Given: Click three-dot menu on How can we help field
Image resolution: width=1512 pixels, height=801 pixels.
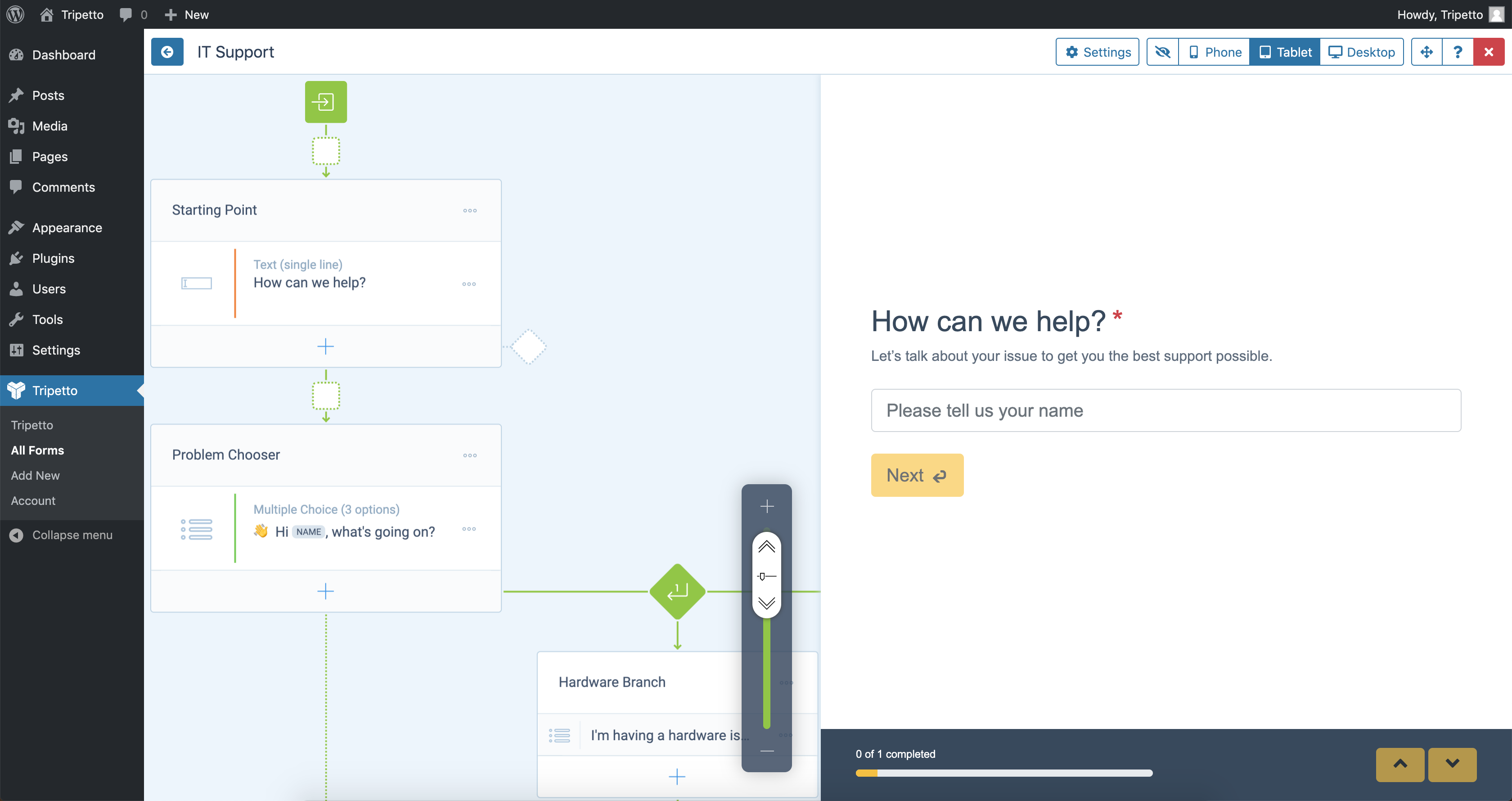Looking at the screenshot, I should (469, 284).
